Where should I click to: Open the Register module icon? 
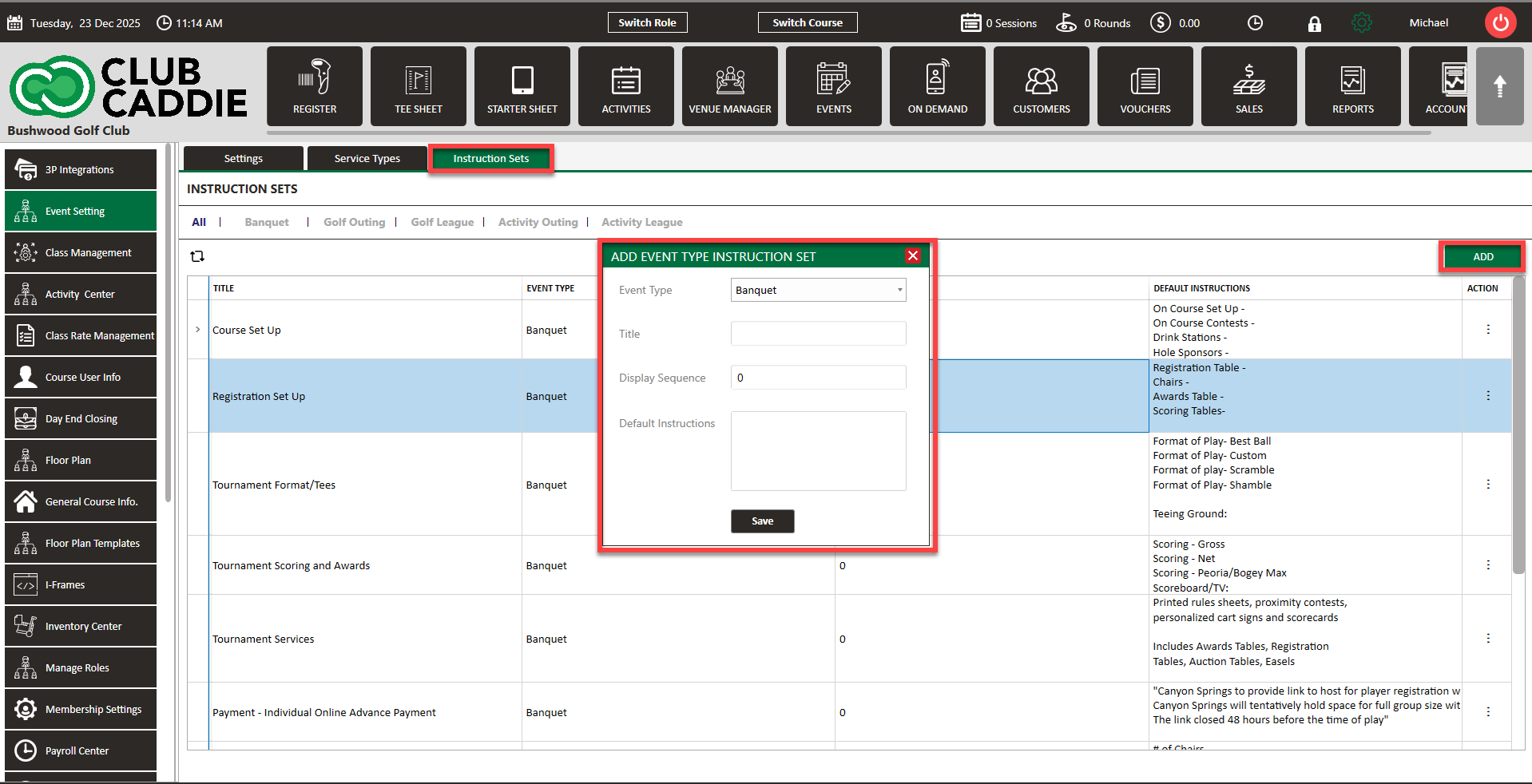[x=314, y=86]
